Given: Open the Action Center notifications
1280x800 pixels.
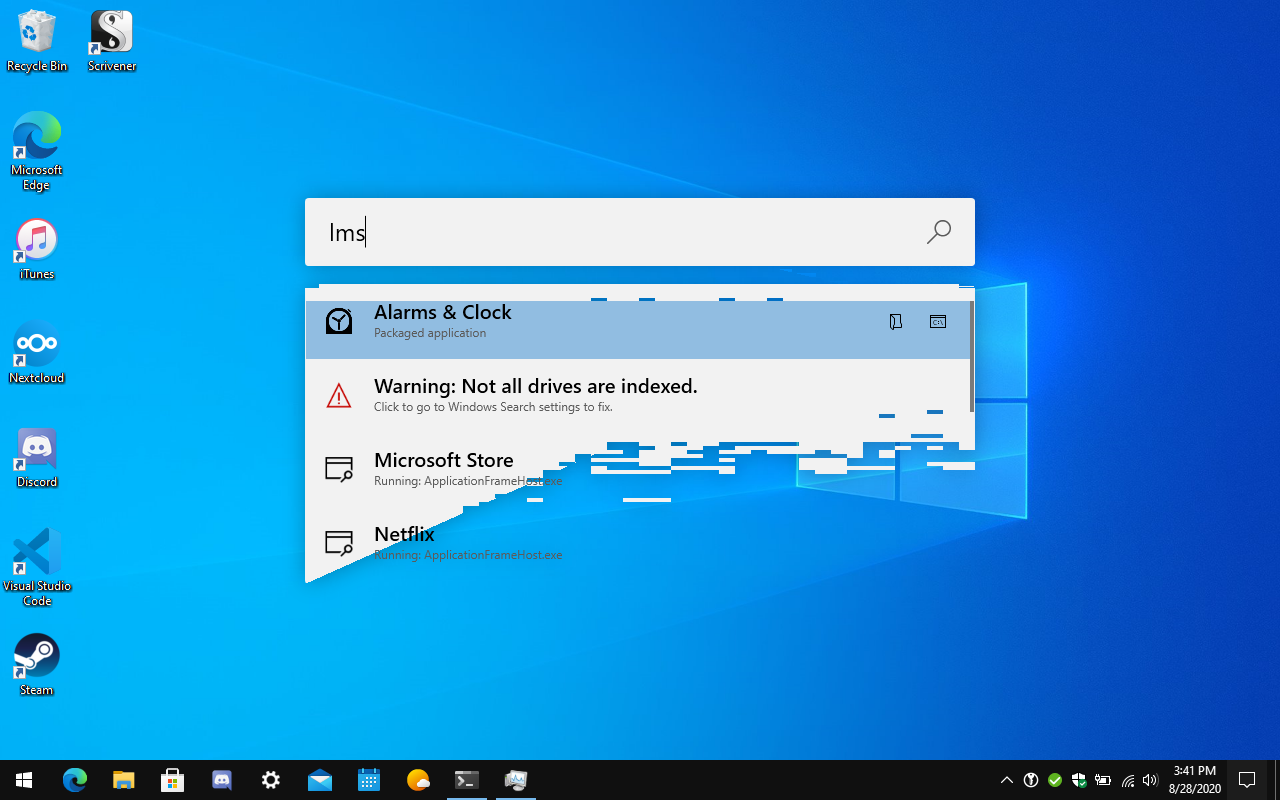Looking at the screenshot, I should pyautogui.click(x=1247, y=780).
